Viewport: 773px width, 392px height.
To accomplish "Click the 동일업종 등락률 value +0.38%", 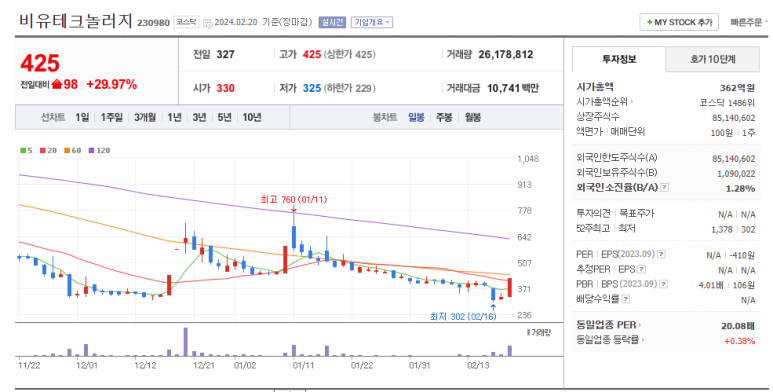I will click(x=739, y=341).
